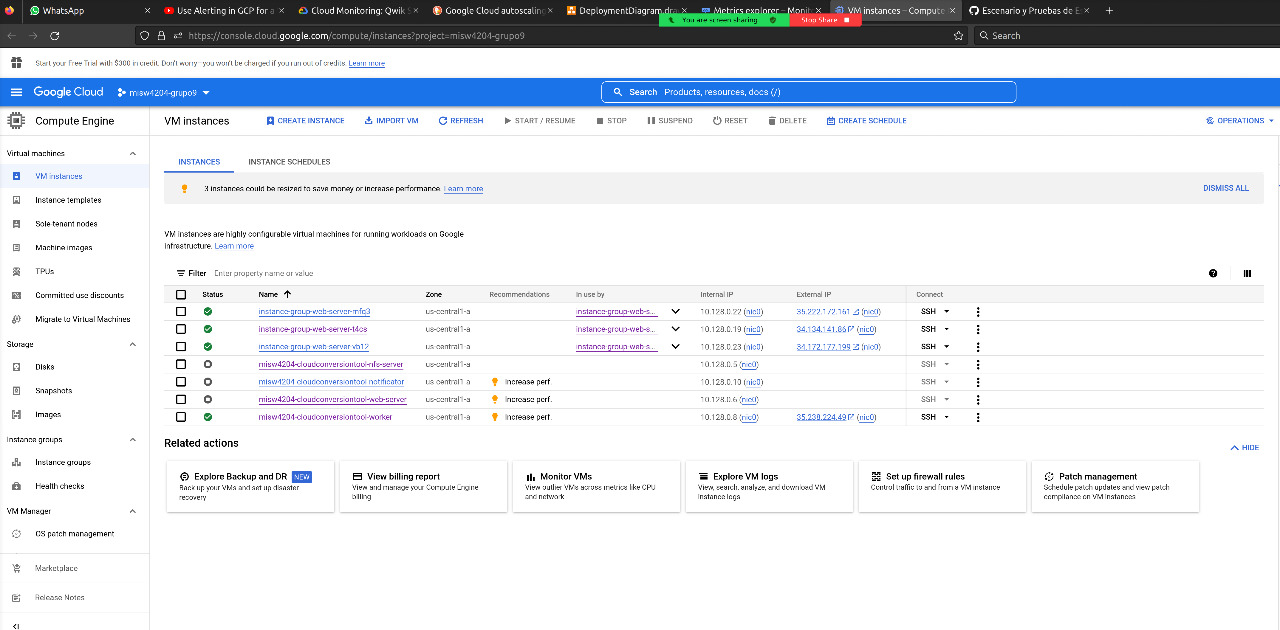Image resolution: width=1280 pixels, height=630 pixels.
Task: Click CREATE INSTANCE
Action: pyautogui.click(x=305, y=120)
